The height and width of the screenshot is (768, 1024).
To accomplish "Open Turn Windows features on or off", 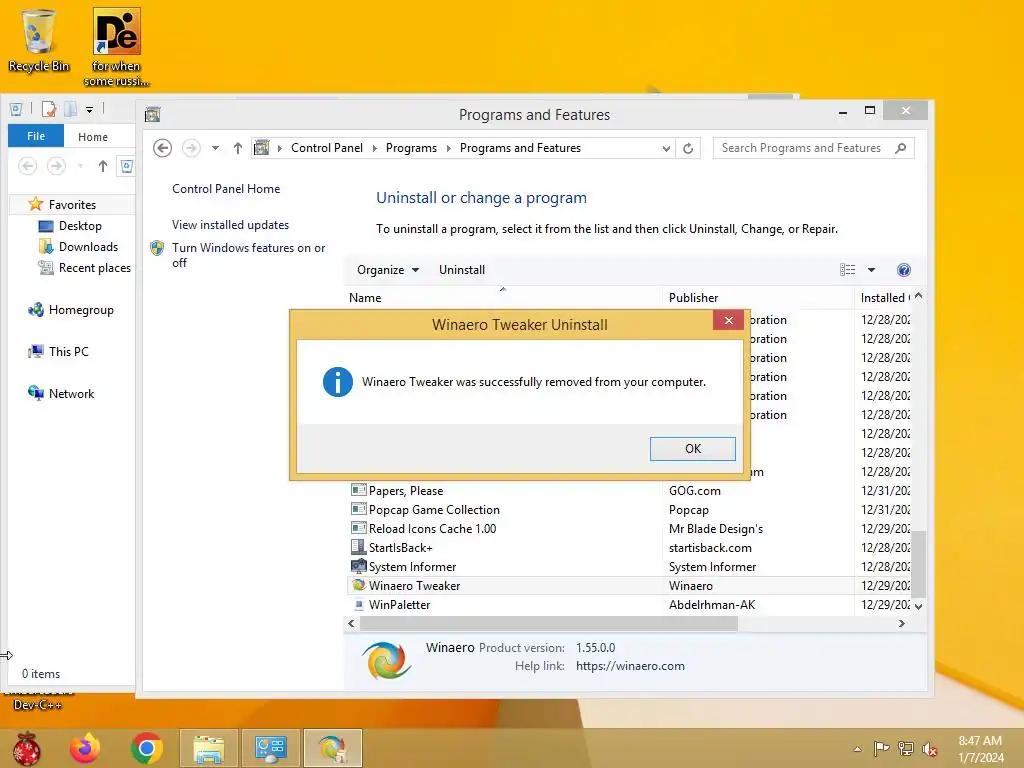I will click(x=248, y=255).
